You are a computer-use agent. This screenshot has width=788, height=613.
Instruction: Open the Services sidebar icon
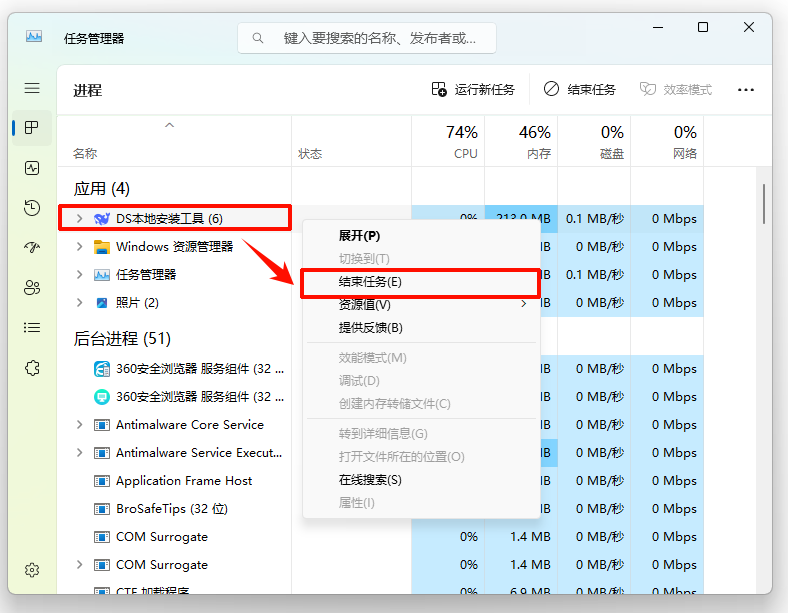32,368
